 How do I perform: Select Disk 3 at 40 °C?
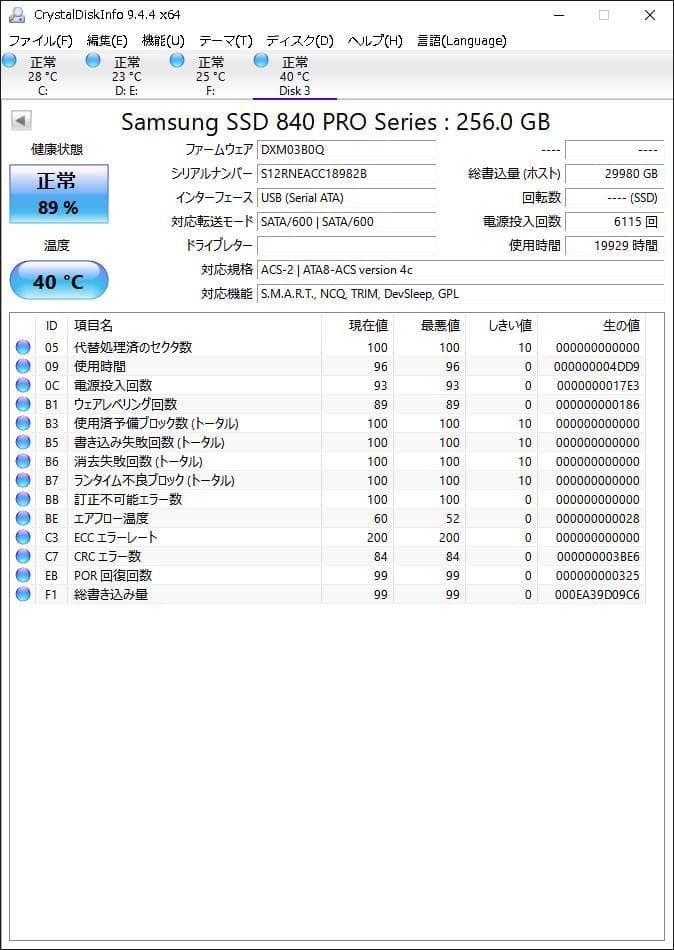295,76
